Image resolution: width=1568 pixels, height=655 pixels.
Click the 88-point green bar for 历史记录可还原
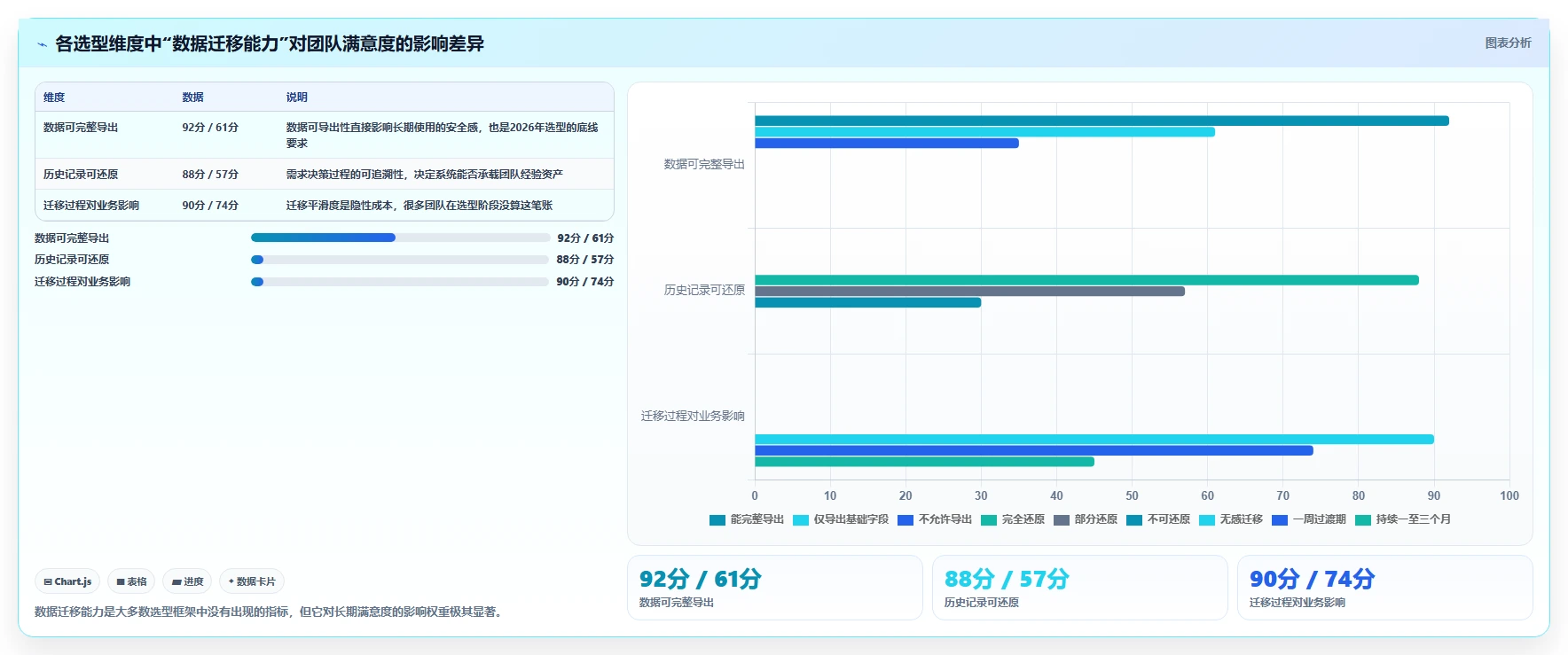[1086, 280]
